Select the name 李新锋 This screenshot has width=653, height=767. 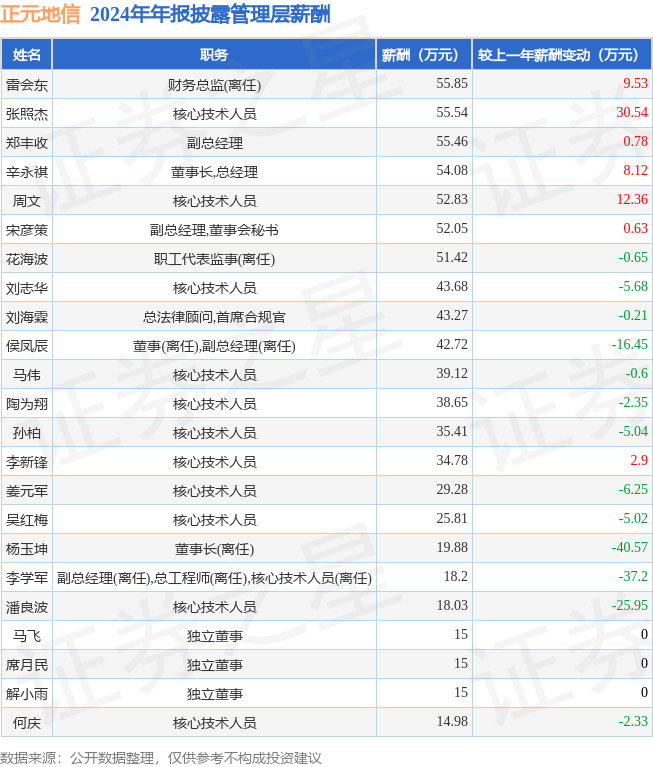click(27, 462)
